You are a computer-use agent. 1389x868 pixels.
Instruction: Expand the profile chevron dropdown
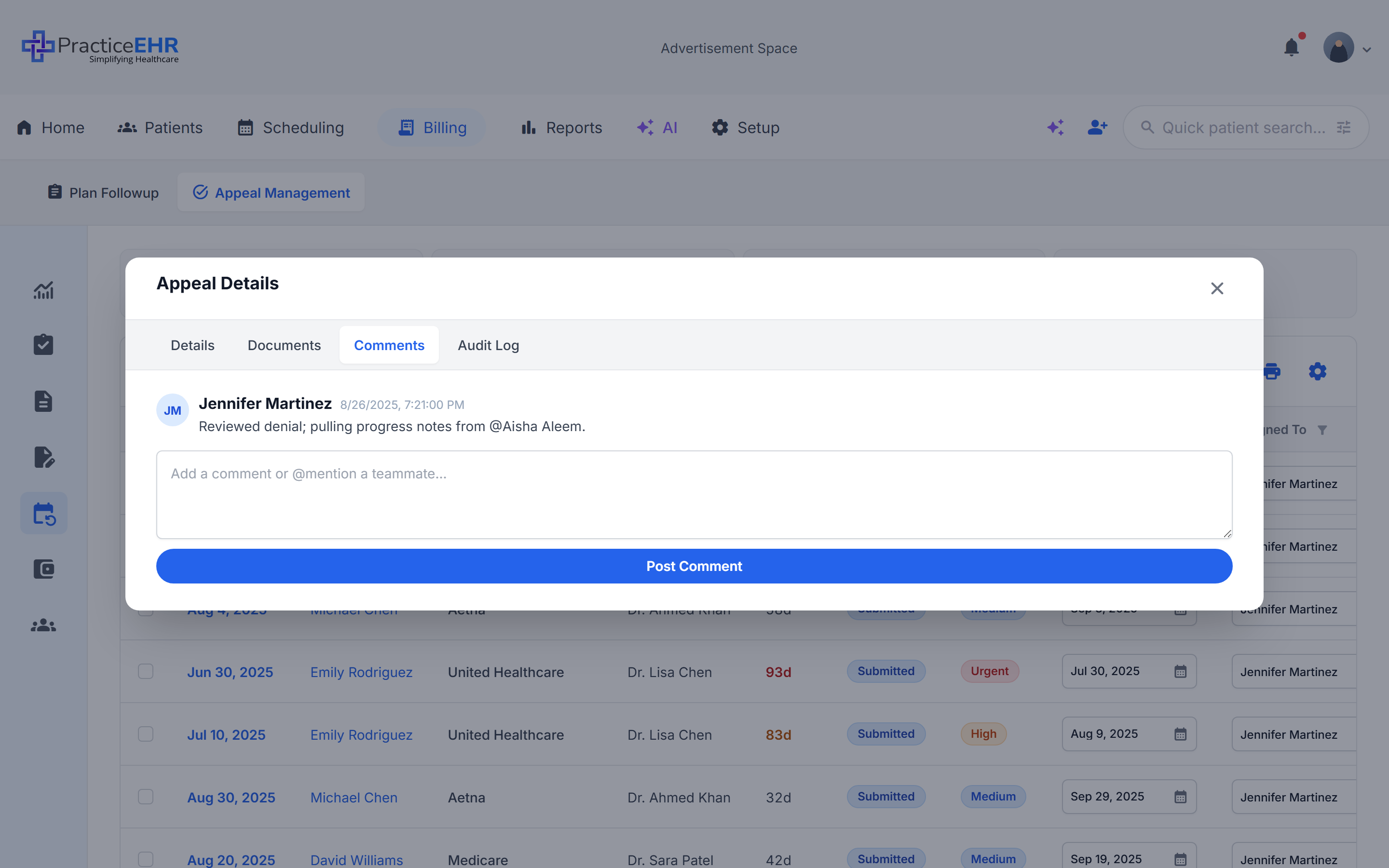tap(1367, 50)
